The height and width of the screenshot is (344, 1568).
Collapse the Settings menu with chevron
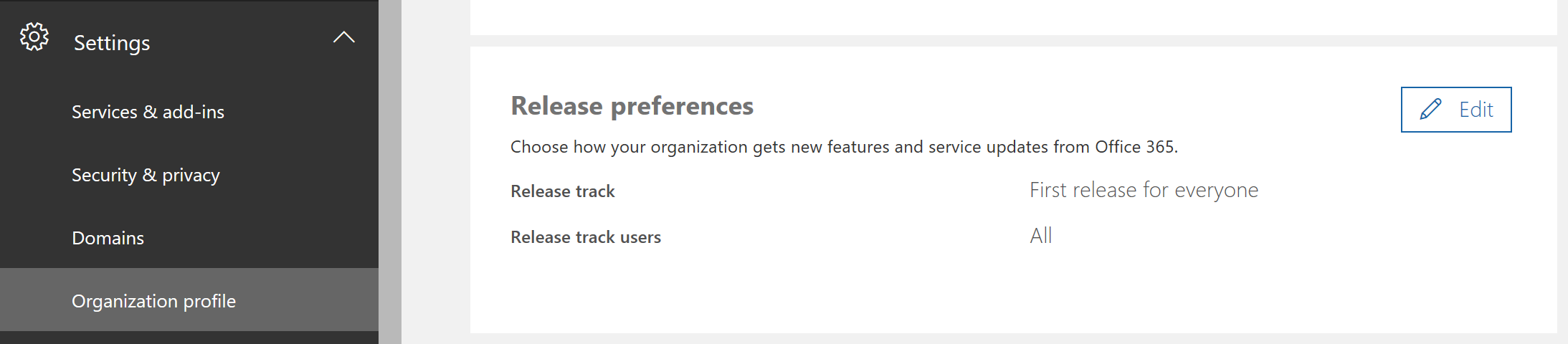pyautogui.click(x=344, y=37)
